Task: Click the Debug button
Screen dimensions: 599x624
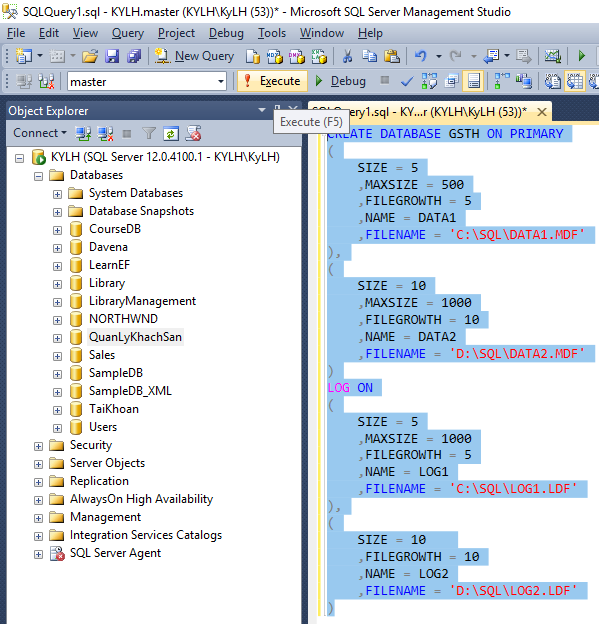Action: [341, 81]
